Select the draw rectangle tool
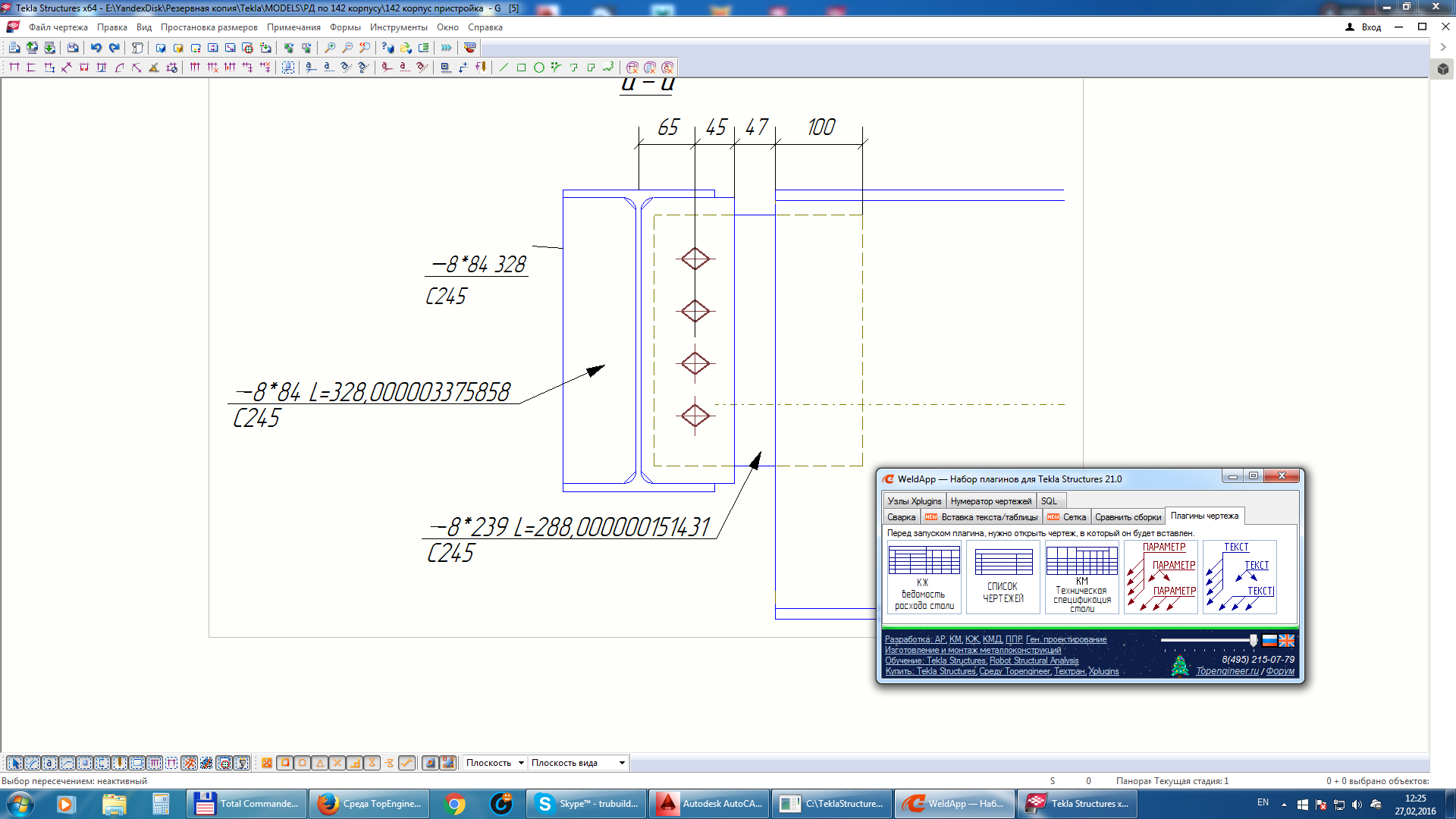 click(521, 67)
